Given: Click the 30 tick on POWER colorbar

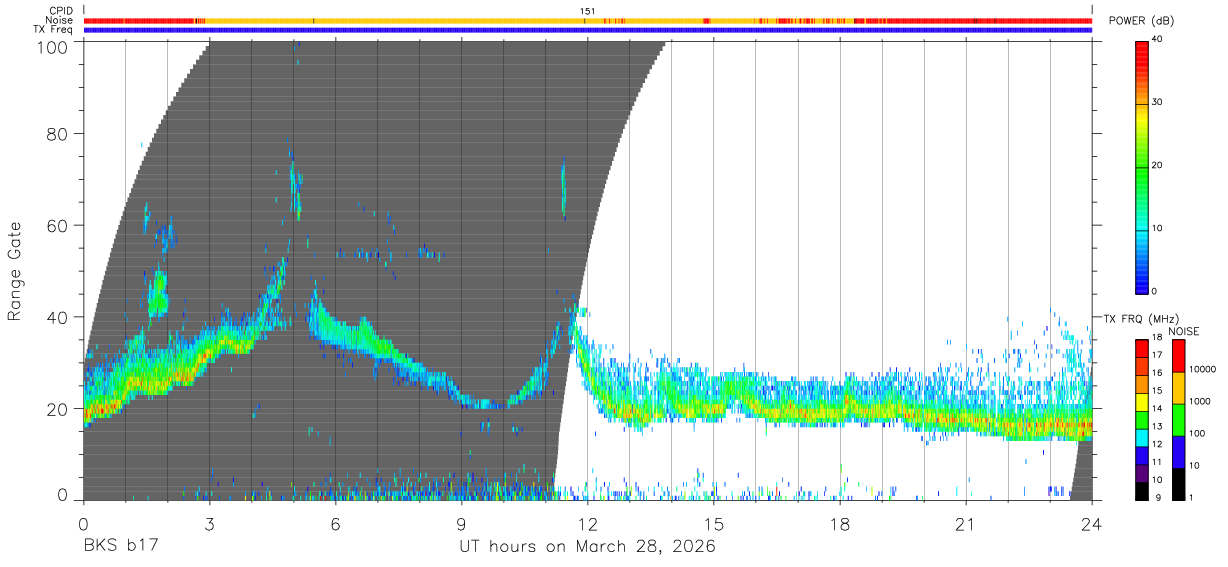Looking at the screenshot, I should click(1158, 102).
